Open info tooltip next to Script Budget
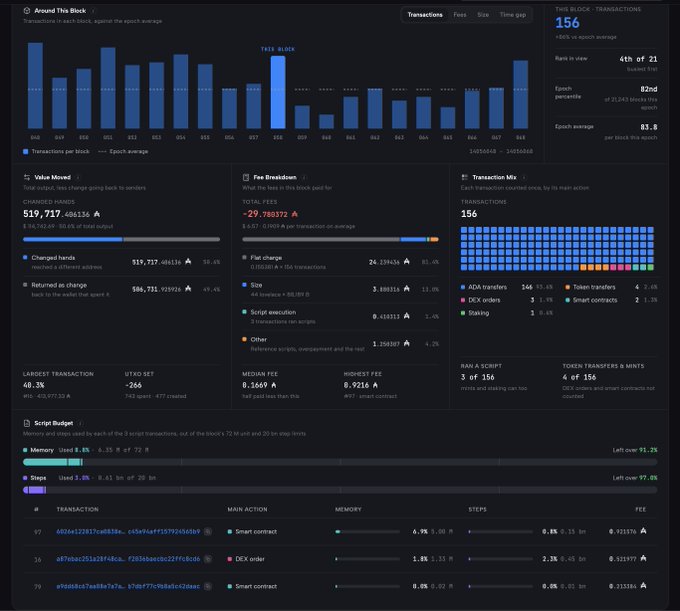 [x=81, y=423]
